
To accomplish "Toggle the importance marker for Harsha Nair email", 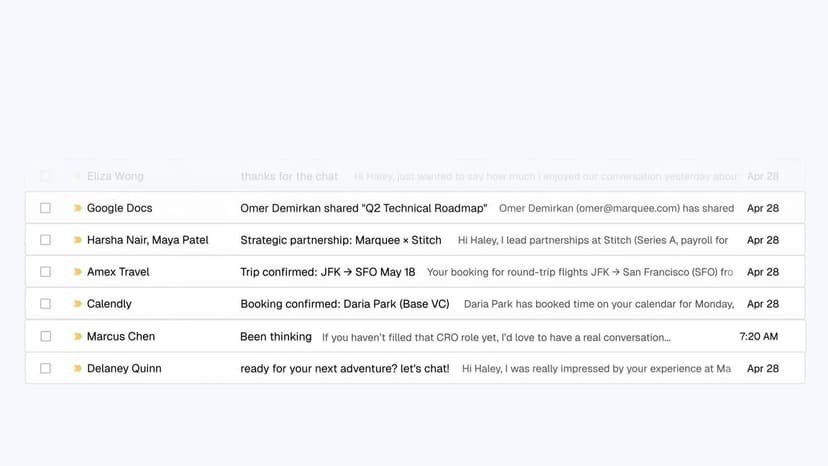I will coord(78,240).
